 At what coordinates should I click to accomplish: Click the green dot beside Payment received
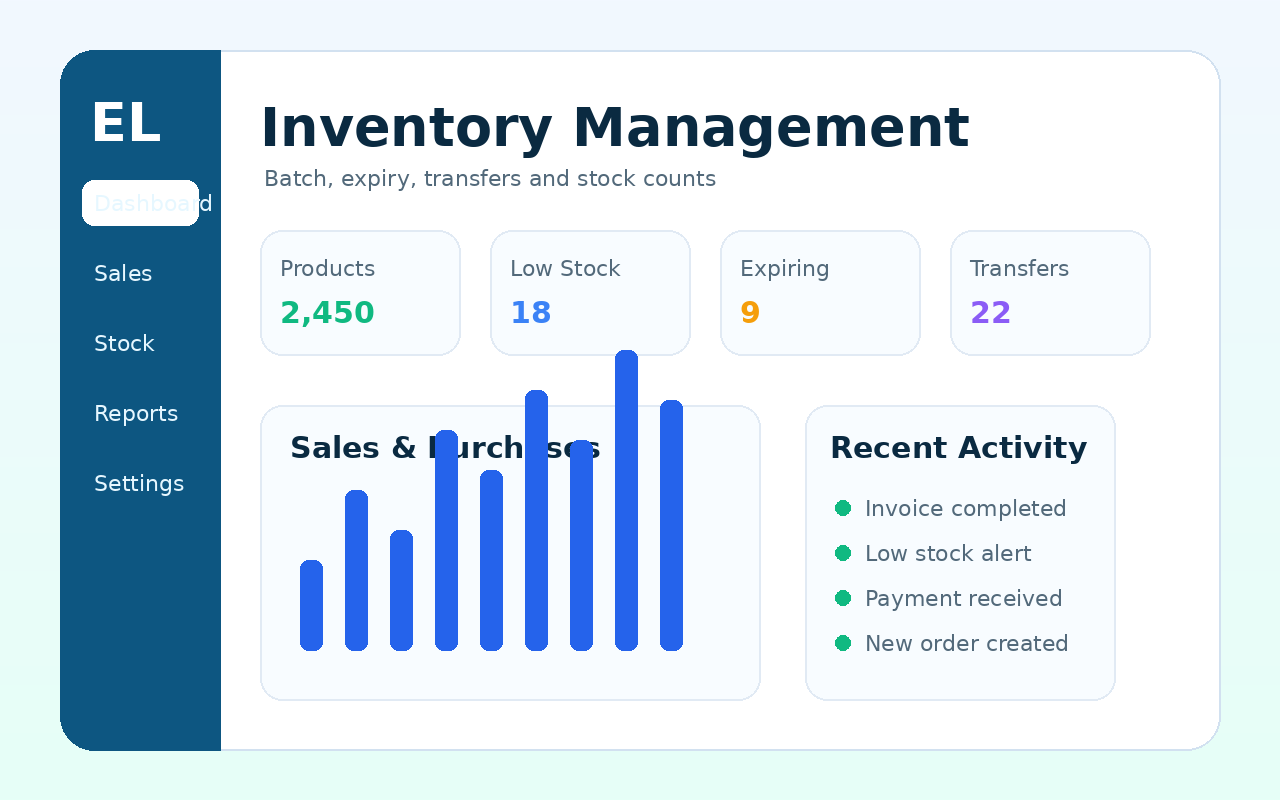click(x=843, y=598)
